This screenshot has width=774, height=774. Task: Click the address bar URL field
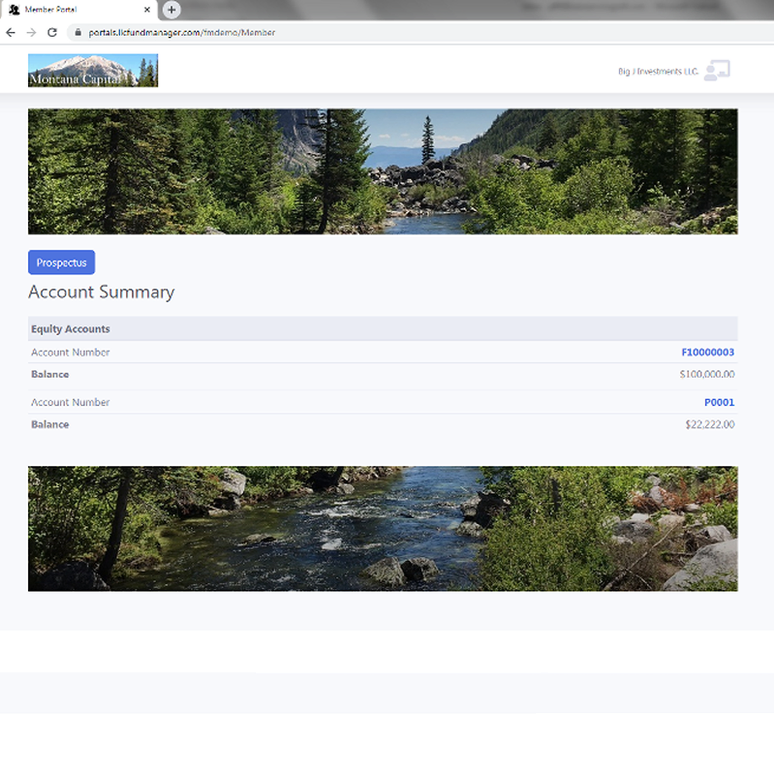point(420,33)
